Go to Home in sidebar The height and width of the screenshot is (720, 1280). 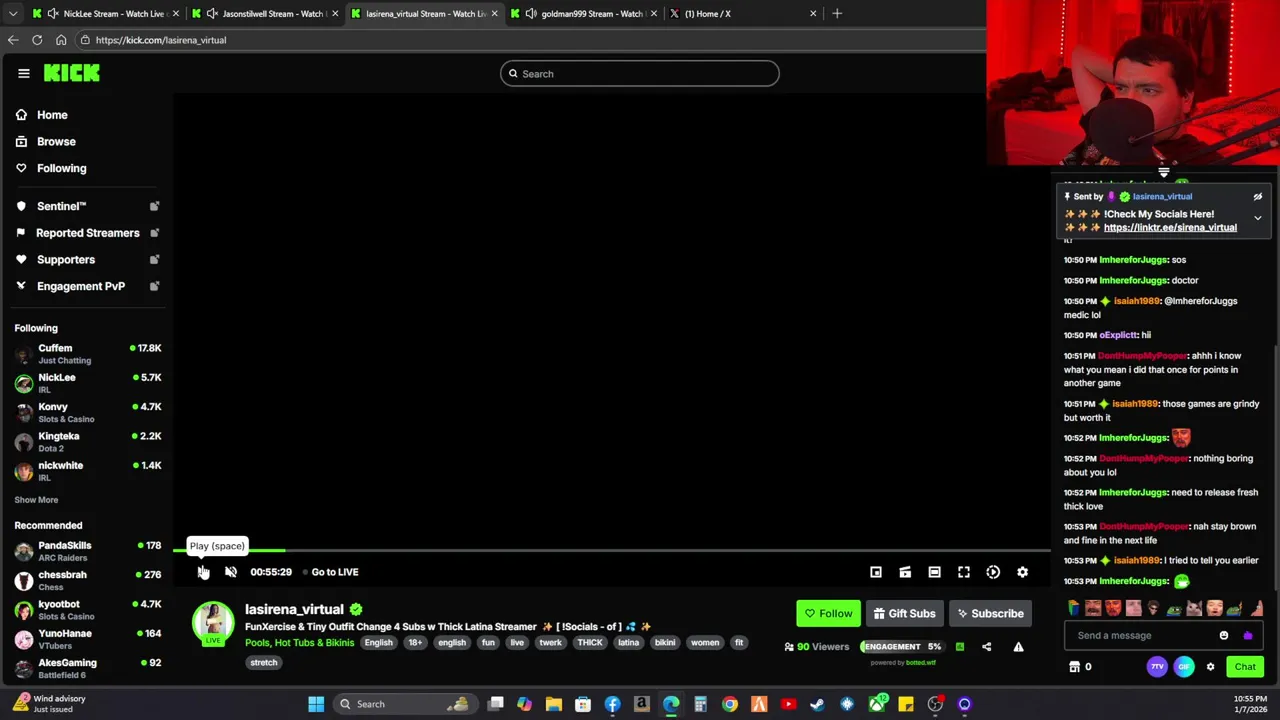tap(52, 115)
